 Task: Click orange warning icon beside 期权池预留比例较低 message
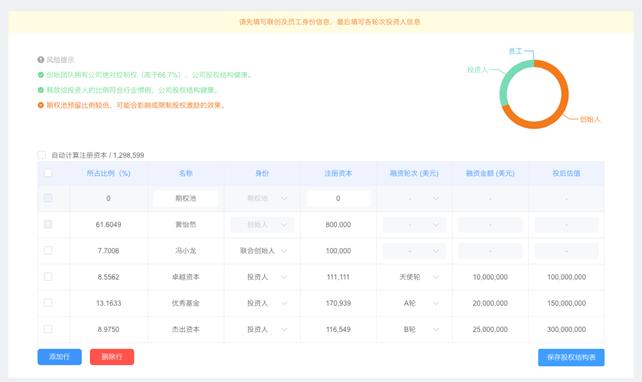pos(41,105)
